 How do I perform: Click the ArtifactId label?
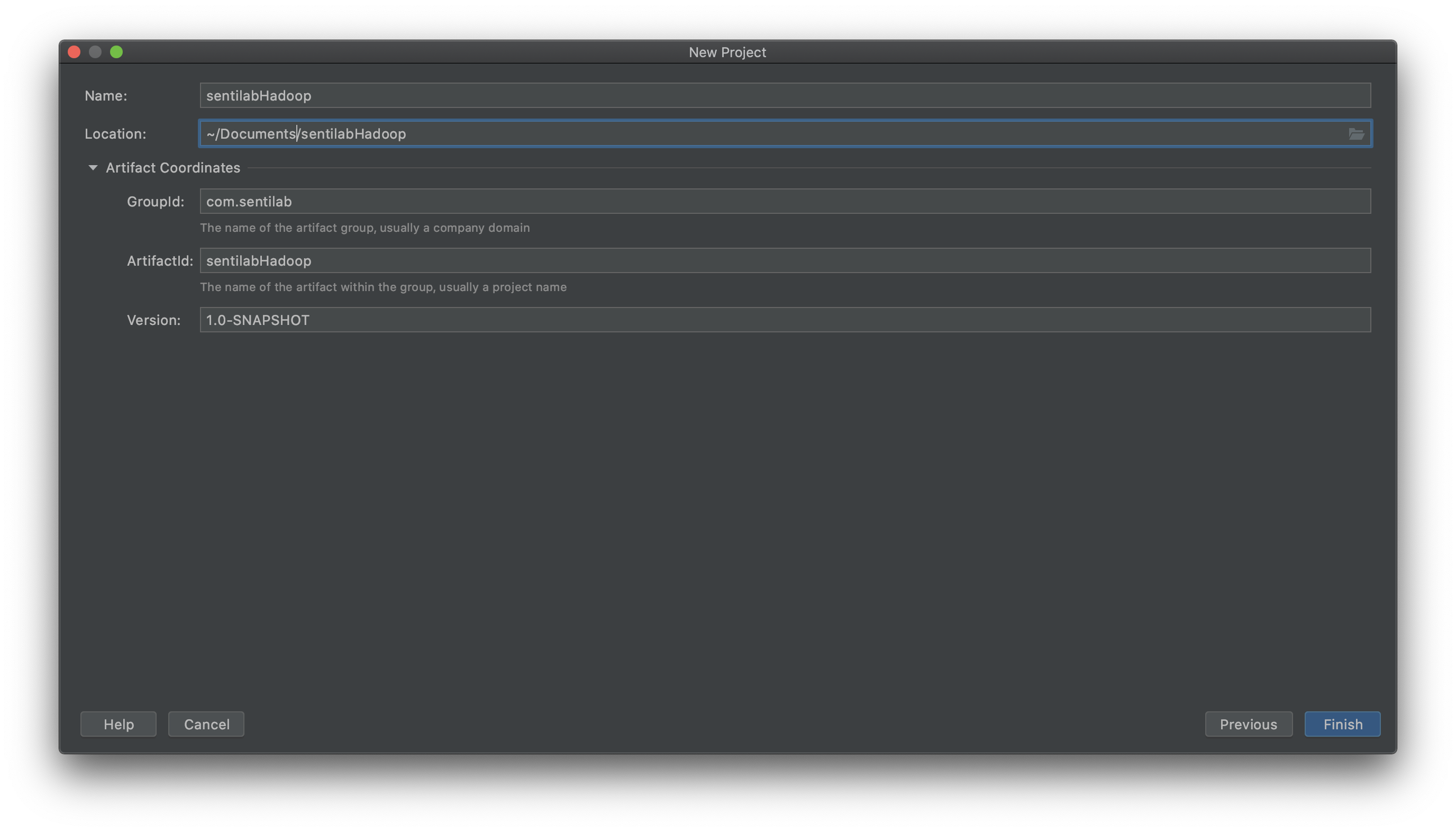tap(159, 261)
